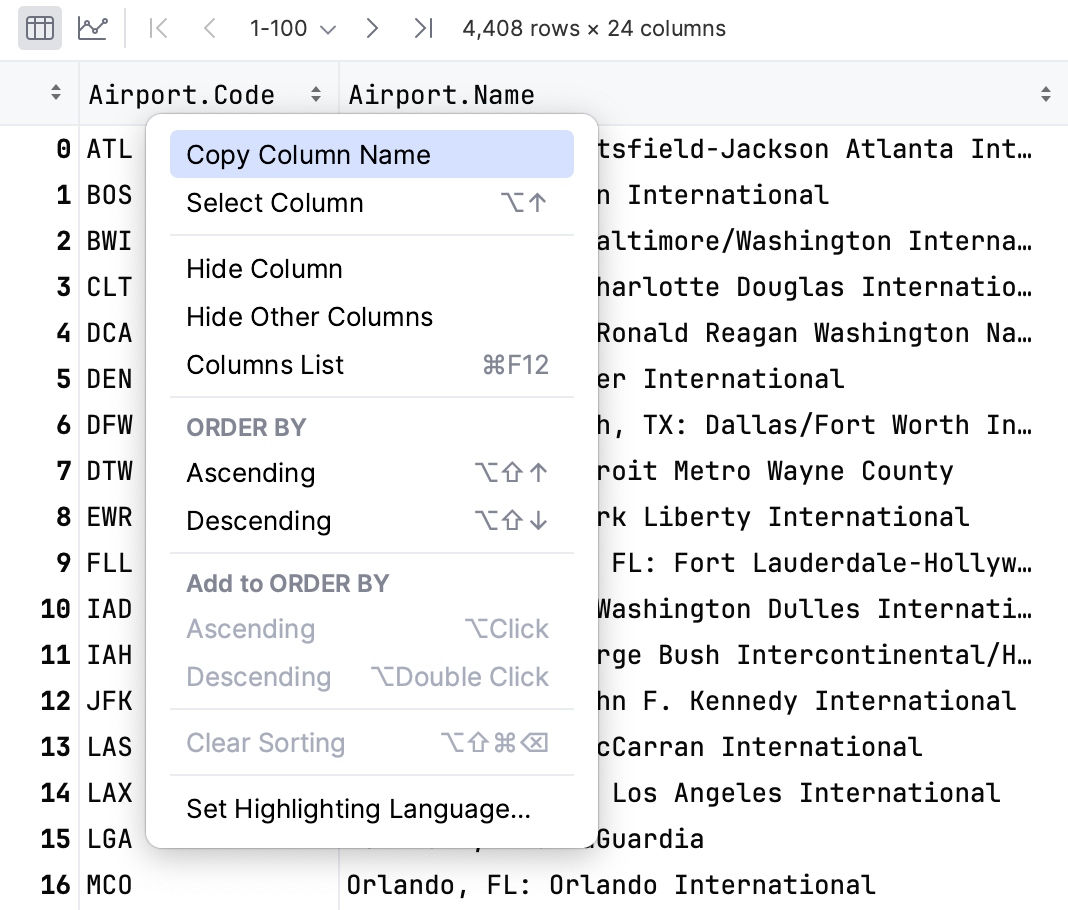The height and width of the screenshot is (910, 1068).
Task: Go to first page arrow
Action: 158,29
